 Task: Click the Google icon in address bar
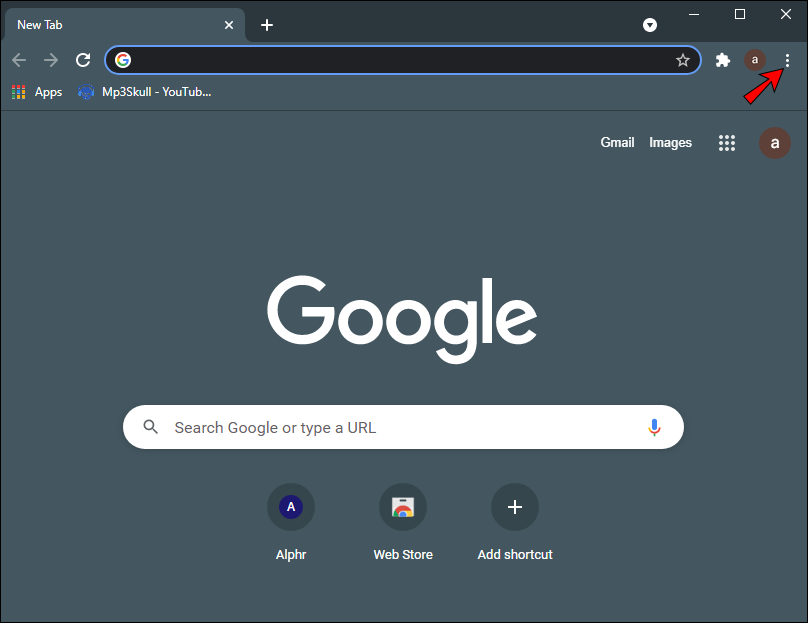click(x=123, y=60)
